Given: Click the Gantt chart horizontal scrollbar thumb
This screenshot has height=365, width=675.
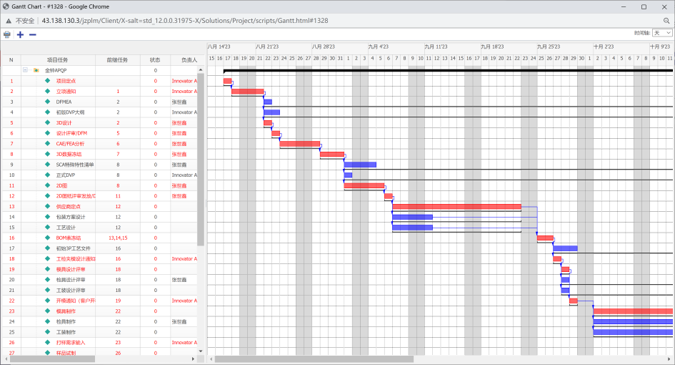Looking at the screenshot, I should (x=314, y=359).
